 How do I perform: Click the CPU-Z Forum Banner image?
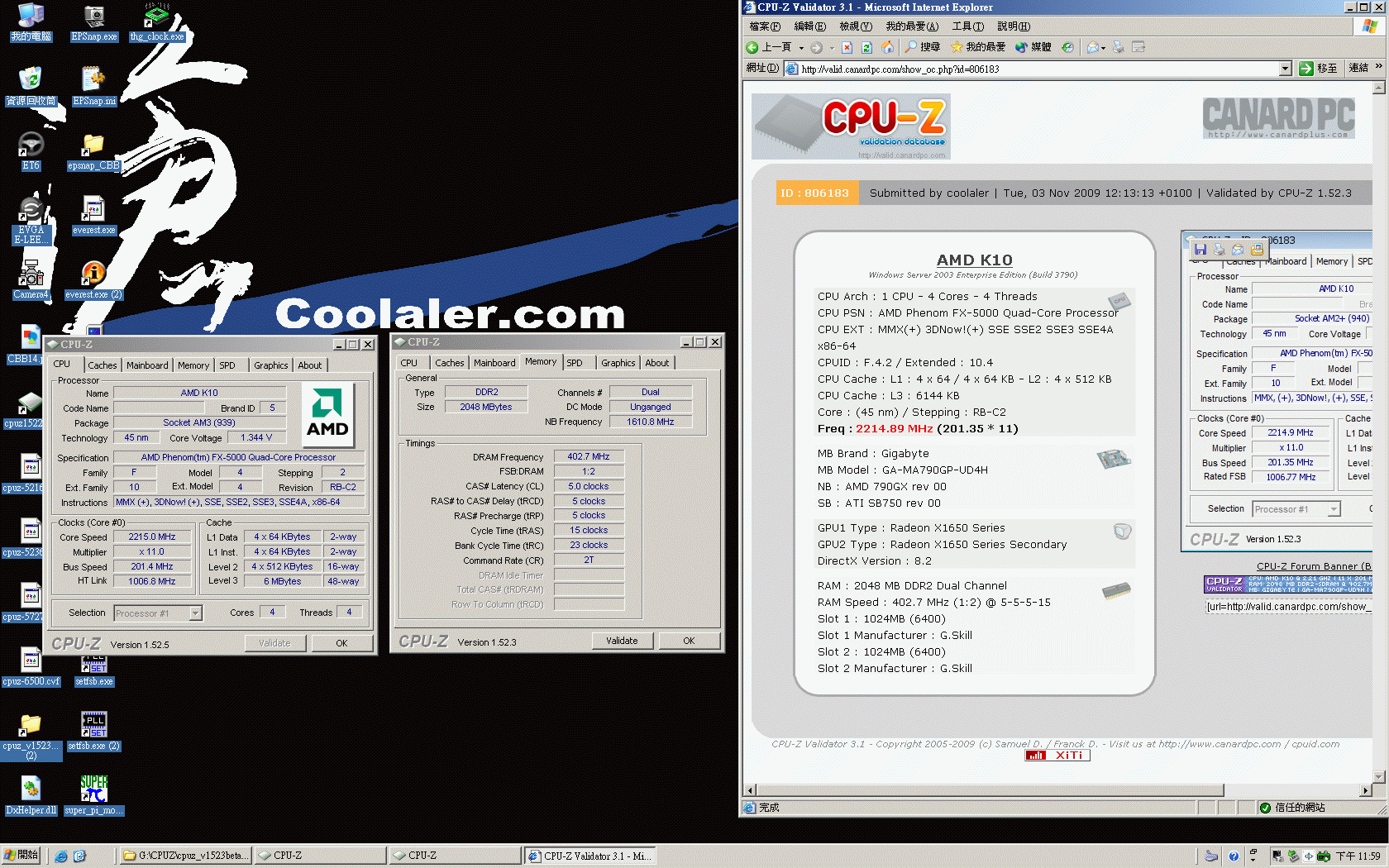[x=1287, y=584]
